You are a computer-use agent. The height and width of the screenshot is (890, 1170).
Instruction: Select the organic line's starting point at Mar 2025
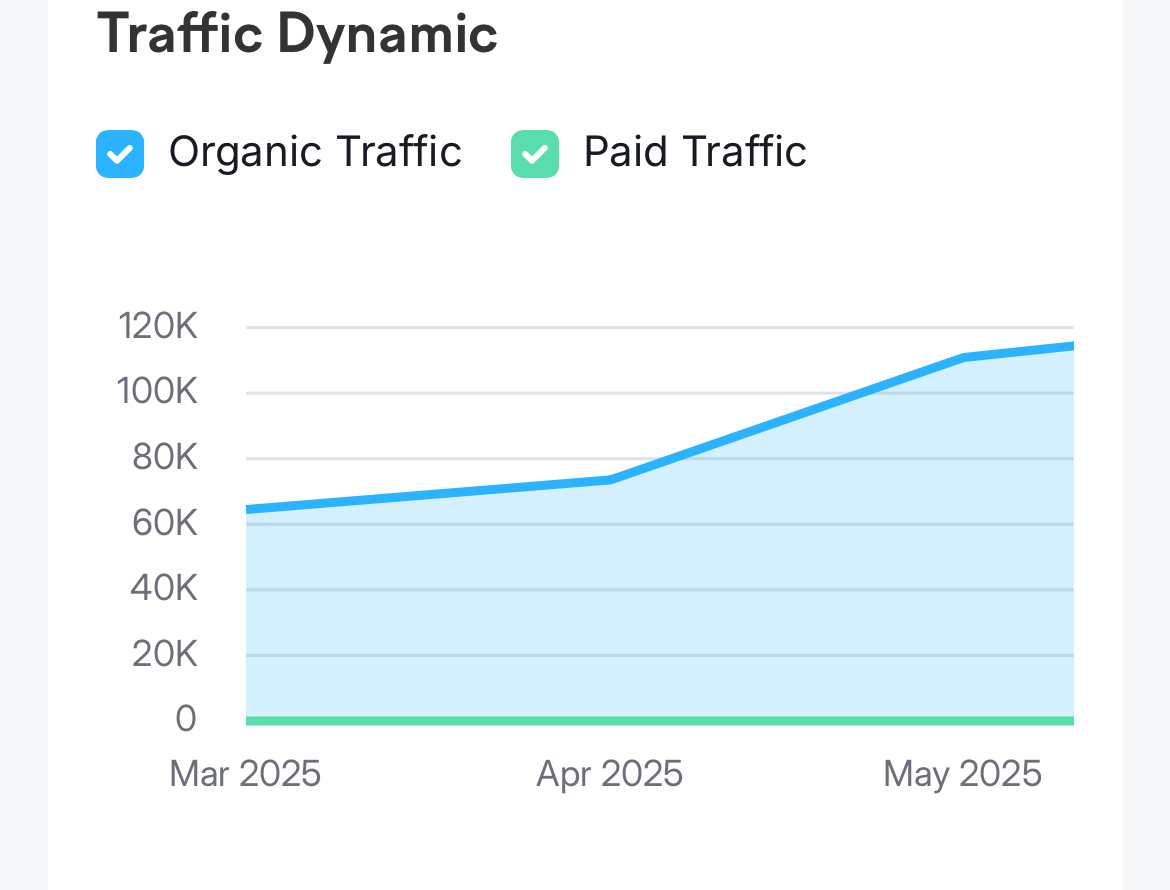click(x=248, y=509)
